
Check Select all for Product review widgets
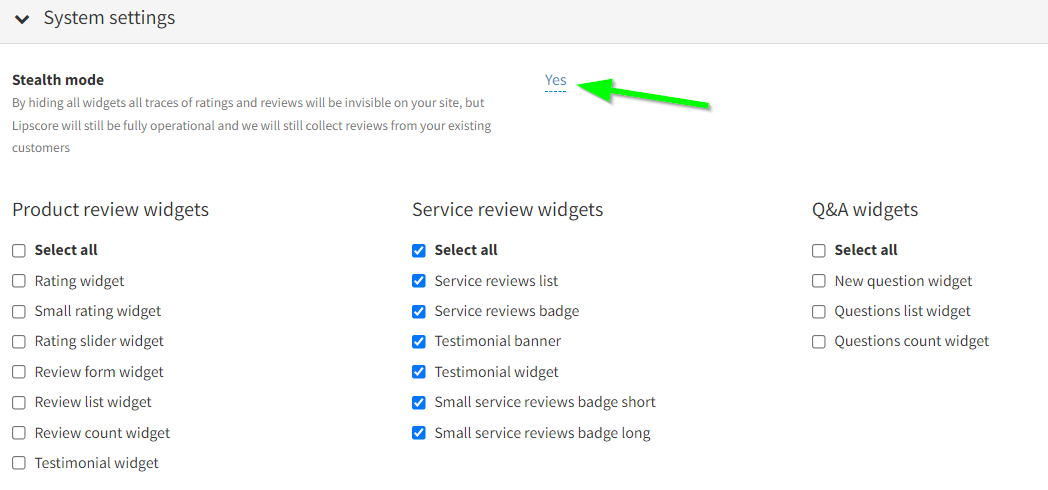(x=19, y=251)
